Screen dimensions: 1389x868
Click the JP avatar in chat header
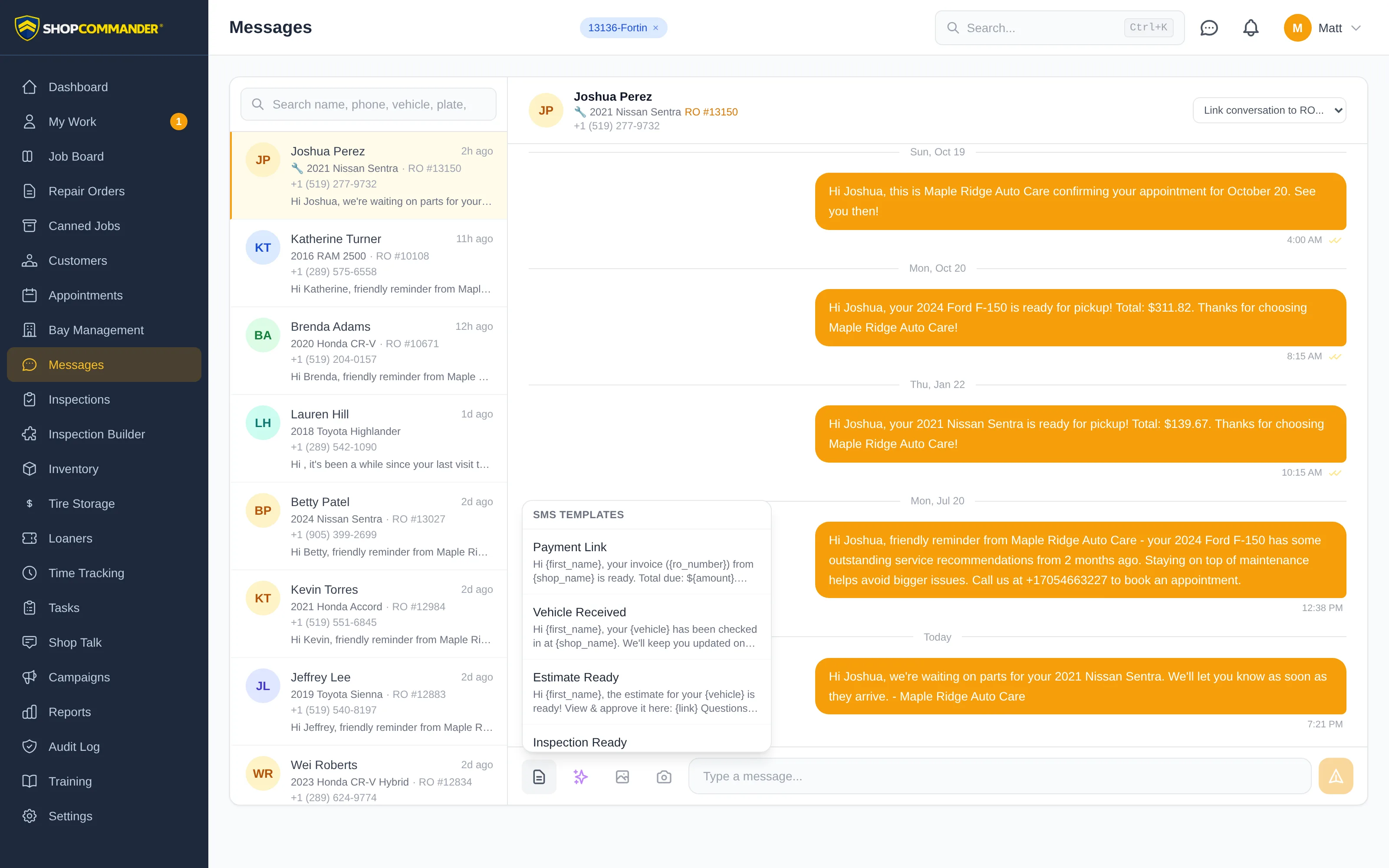(546, 110)
